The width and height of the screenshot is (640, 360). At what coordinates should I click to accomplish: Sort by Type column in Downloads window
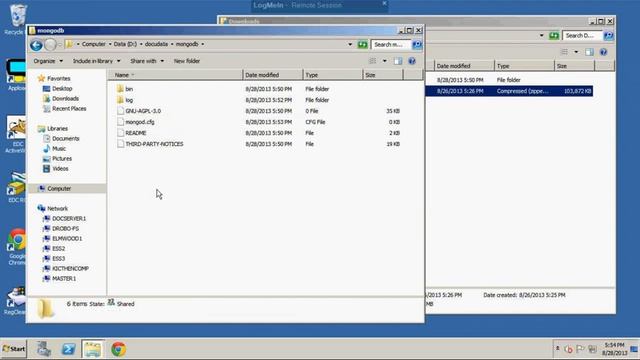[524, 66]
